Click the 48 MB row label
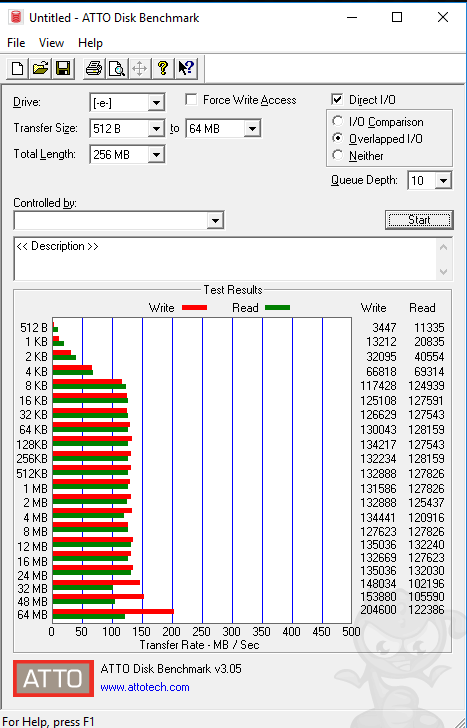 point(32,602)
